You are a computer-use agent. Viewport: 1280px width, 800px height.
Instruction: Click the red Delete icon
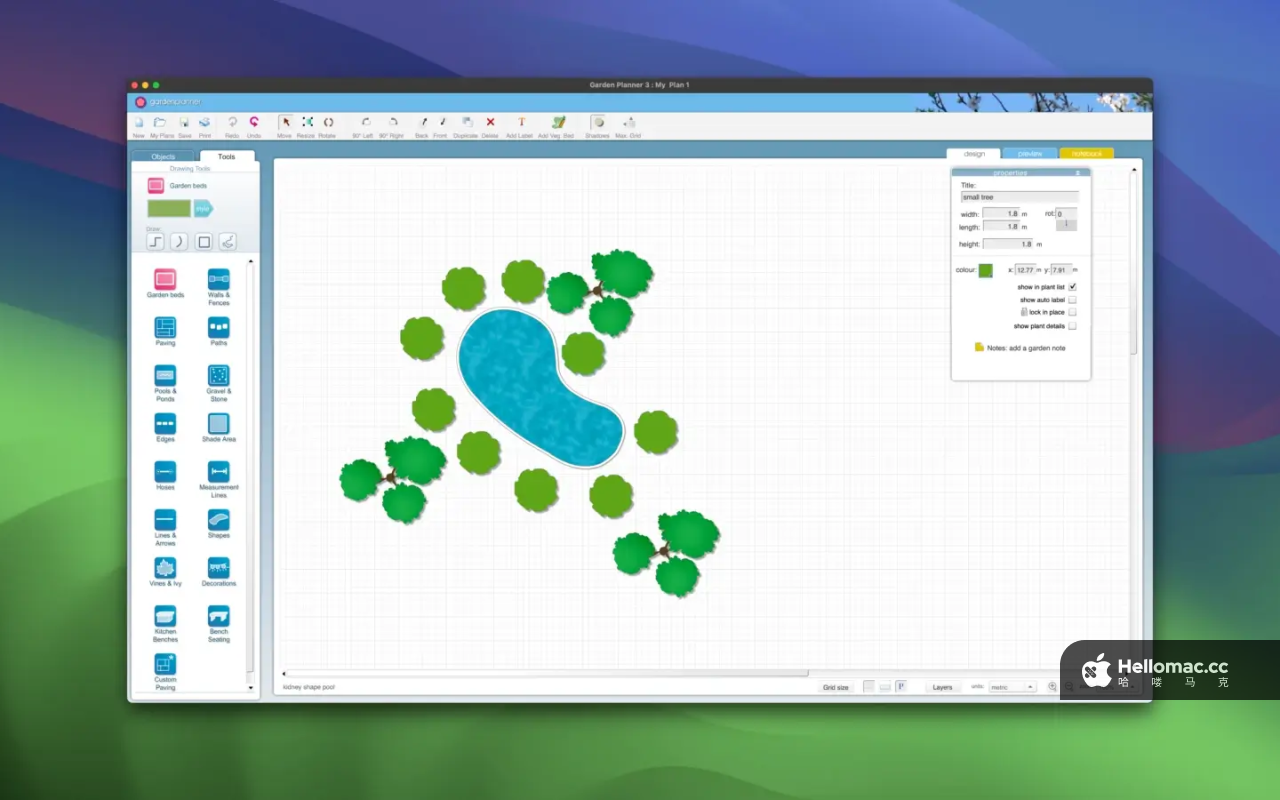coord(490,123)
